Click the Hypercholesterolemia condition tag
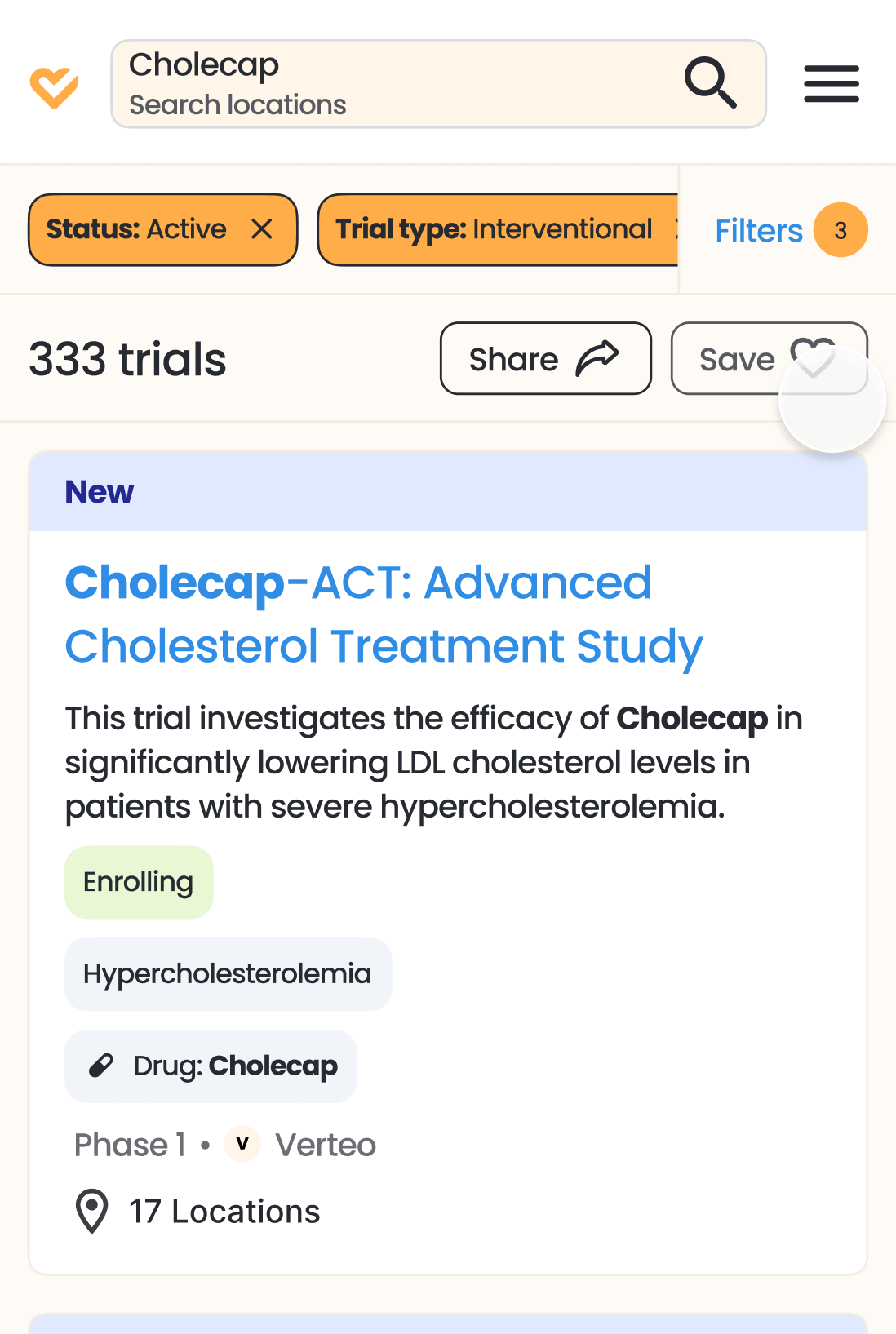896x1334 pixels. [228, 973]
